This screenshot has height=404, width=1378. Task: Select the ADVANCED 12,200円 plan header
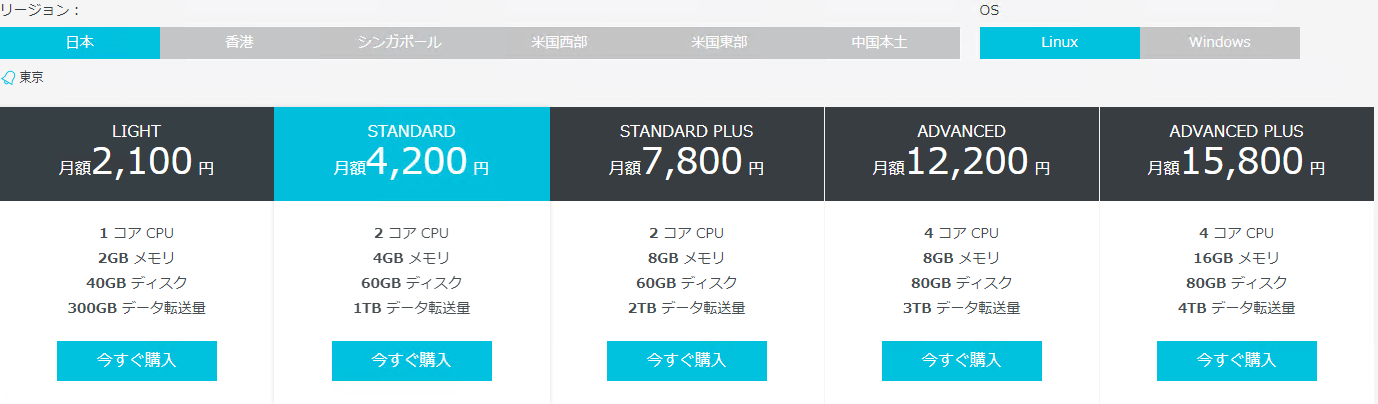coord(962,154)
